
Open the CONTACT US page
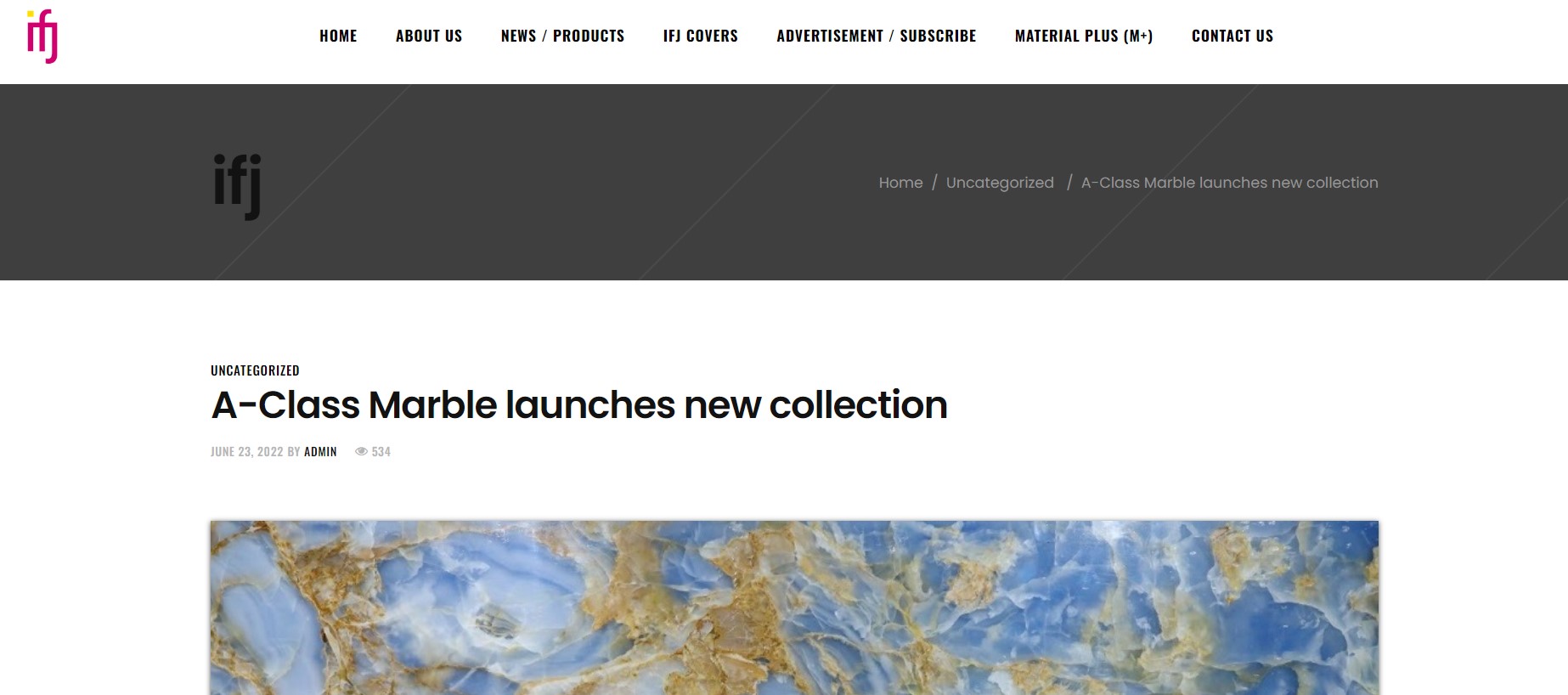tap(1232, 36)
